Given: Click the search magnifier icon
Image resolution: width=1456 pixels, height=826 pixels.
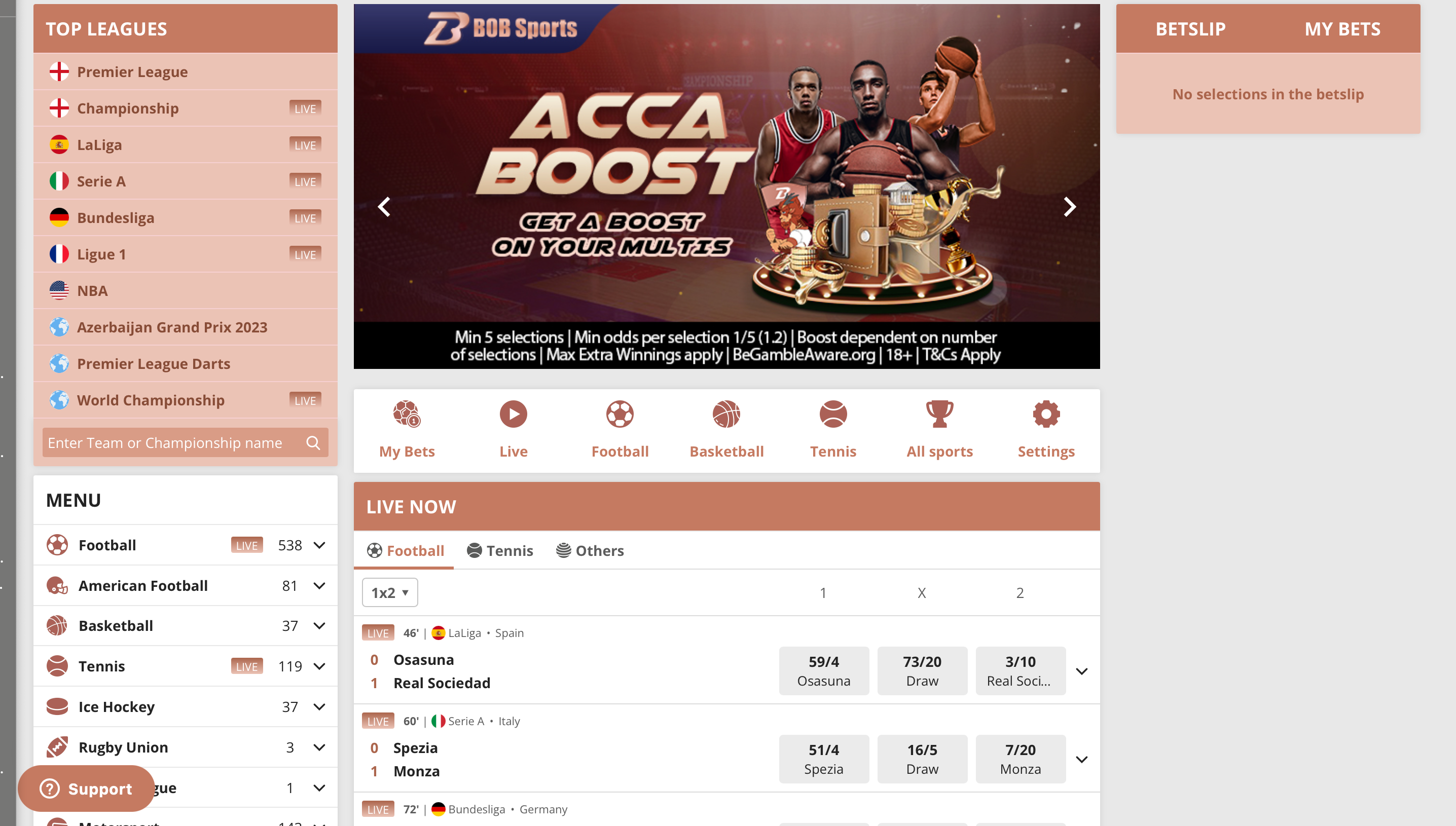Looking at the screenshot, I should pyautogui.click(x=313, y=442).
